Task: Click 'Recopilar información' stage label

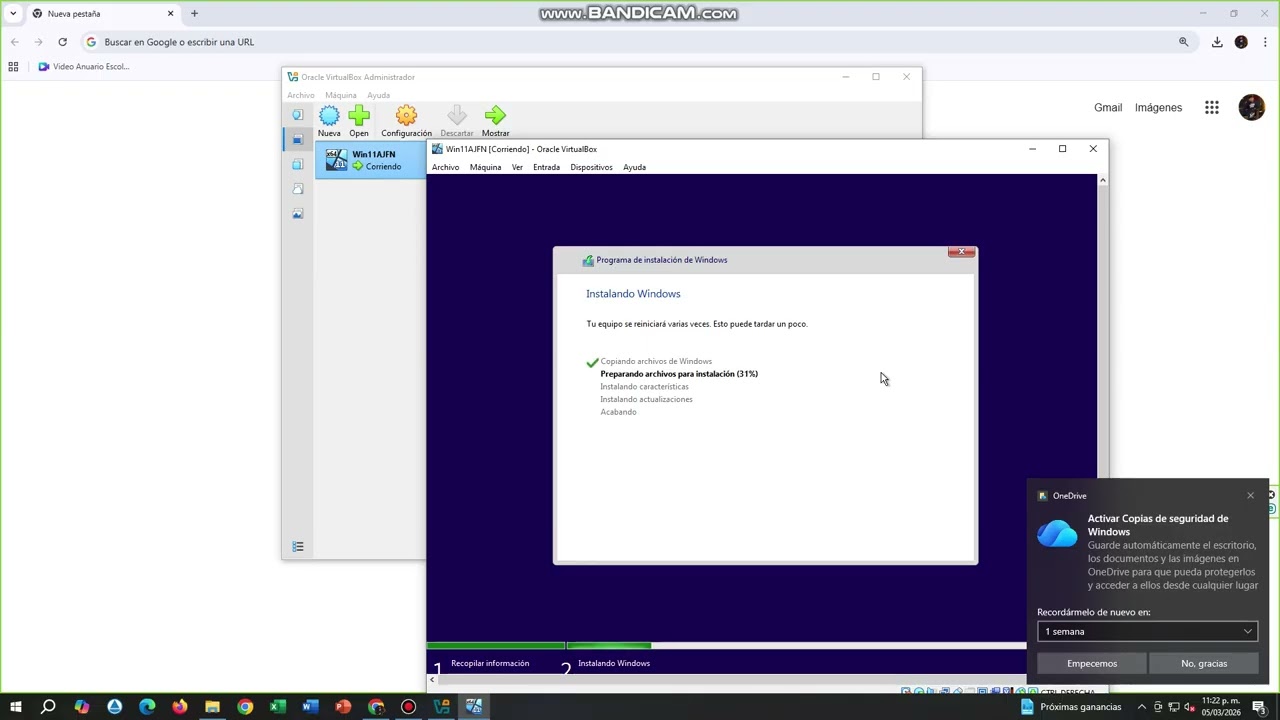Action: click(x=490, y=663)
